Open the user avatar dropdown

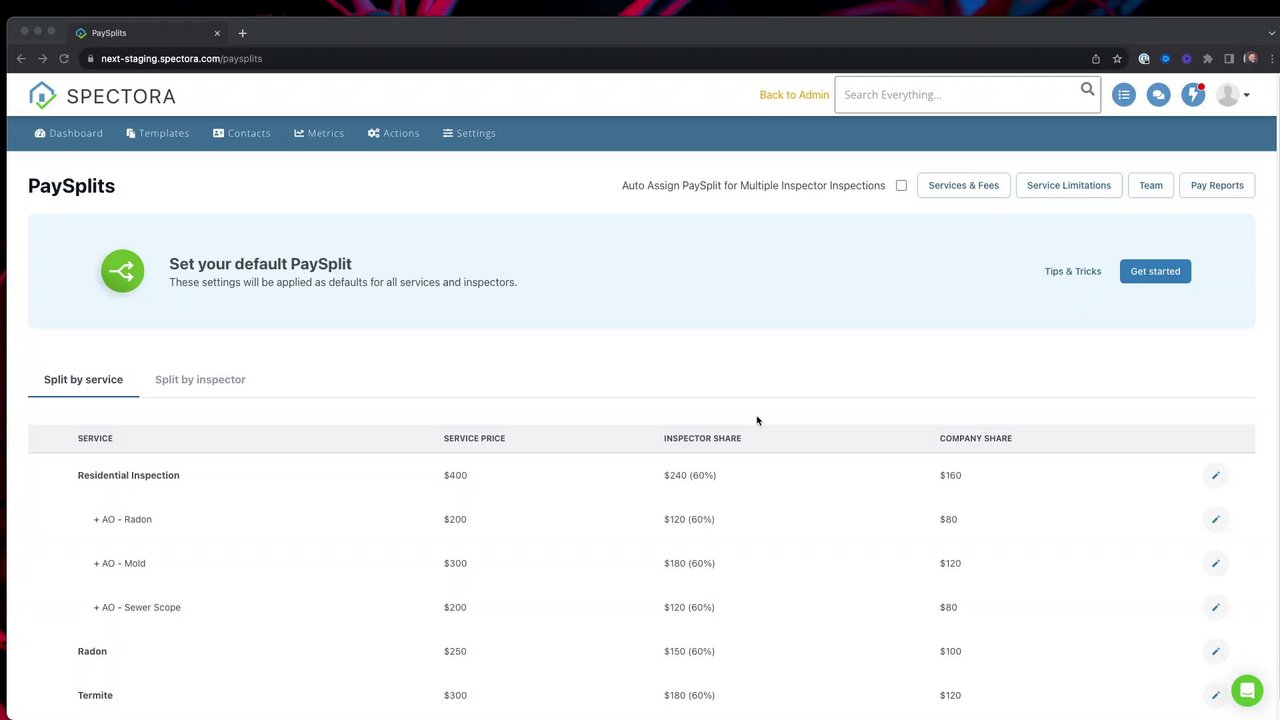(x=1233, y=95)
